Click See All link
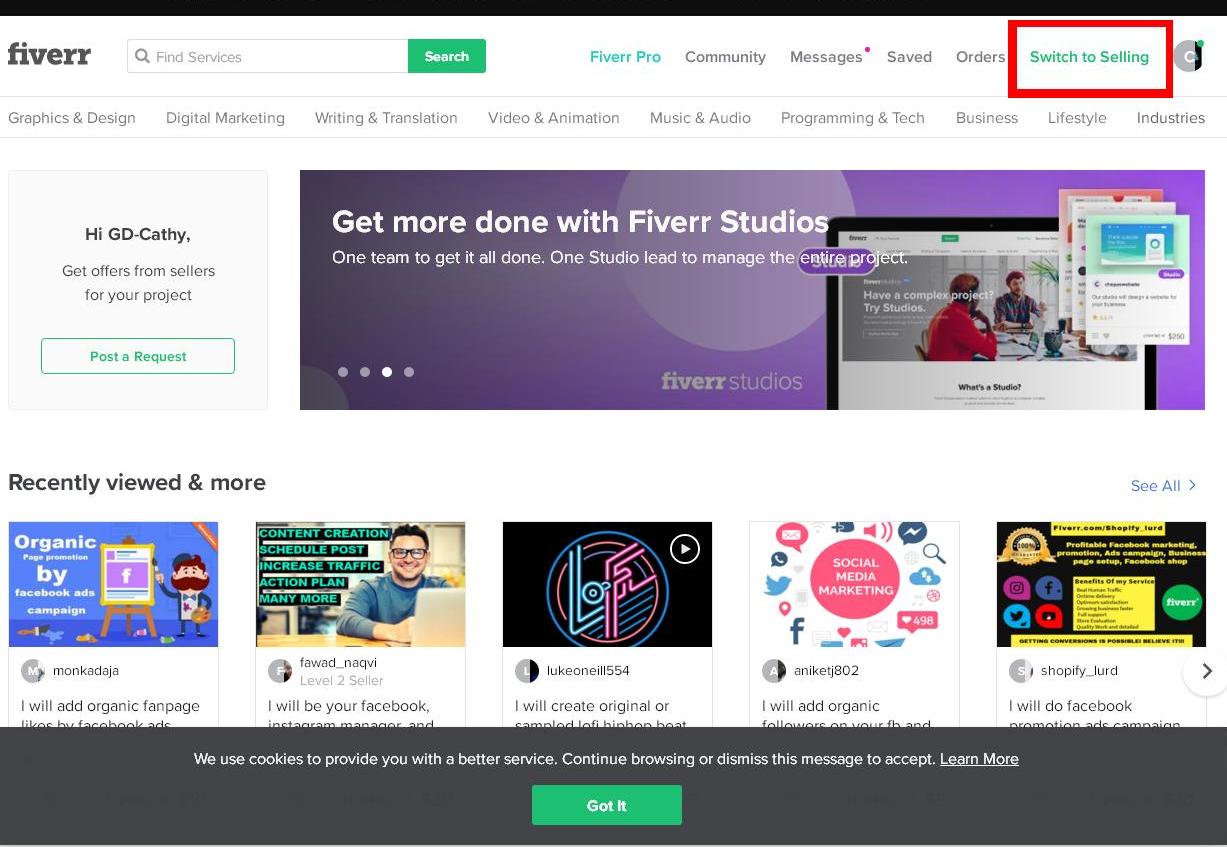The image size is (1227, 847). tap(1163, 486)
